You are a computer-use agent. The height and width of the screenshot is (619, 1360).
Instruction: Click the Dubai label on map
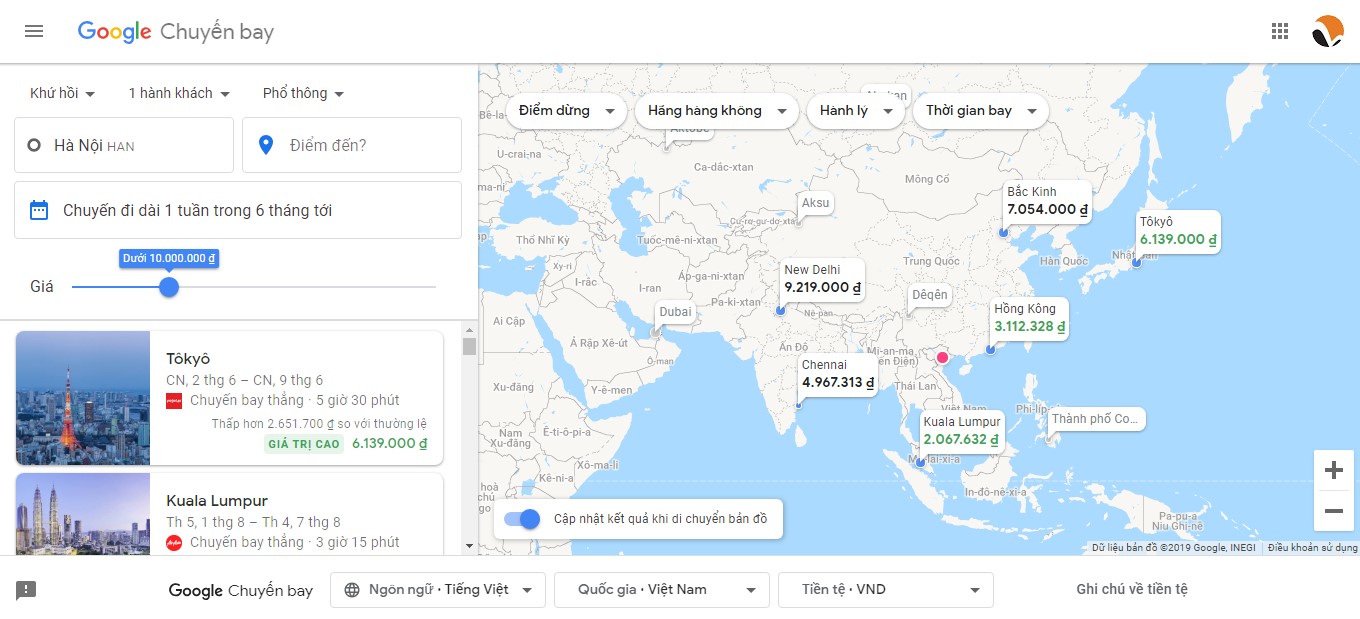coord(675,312)
